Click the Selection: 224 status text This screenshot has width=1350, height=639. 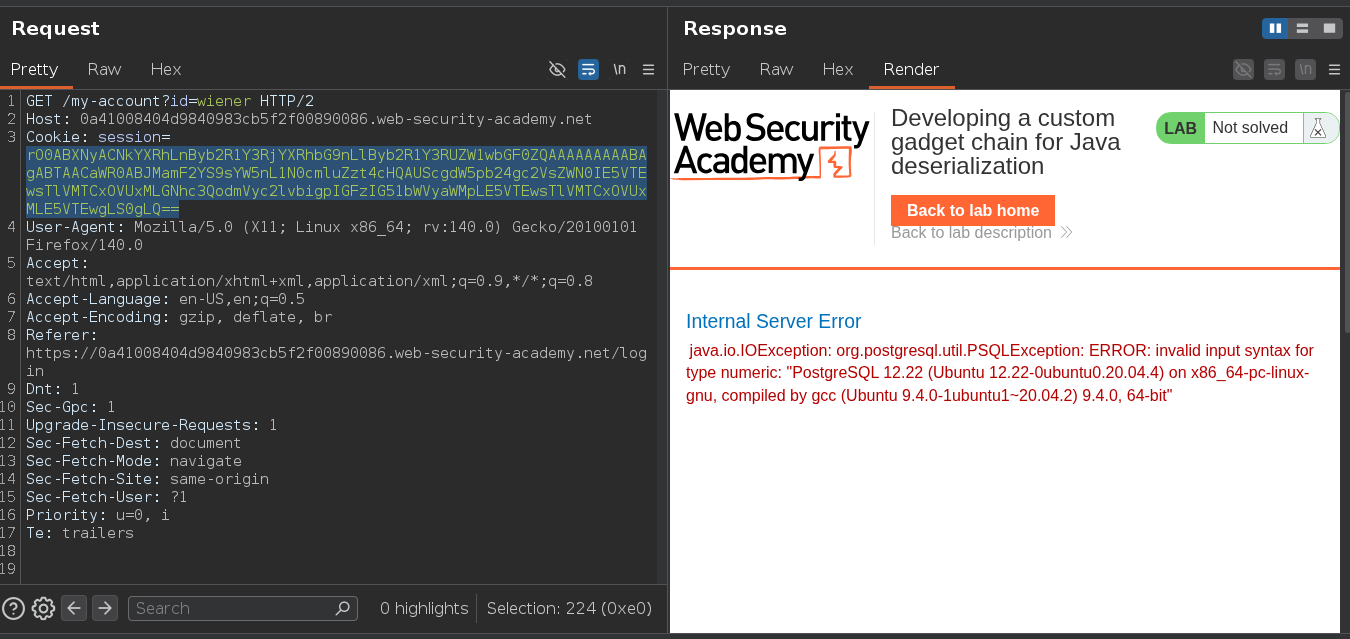(x=569, y=608)
